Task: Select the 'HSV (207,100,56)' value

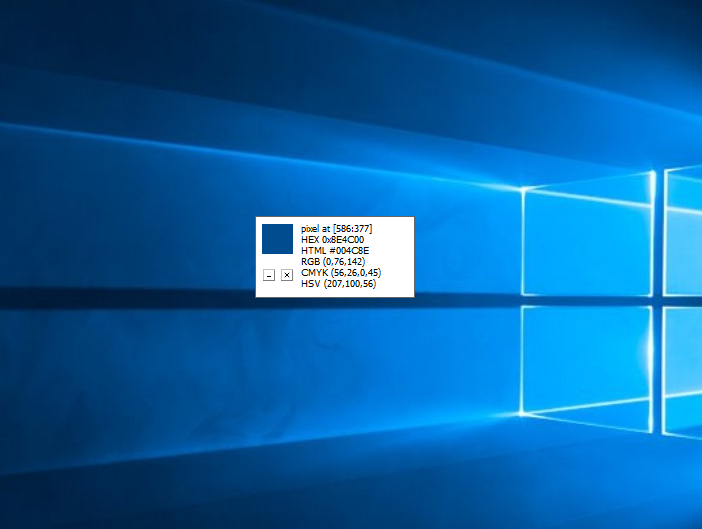Action: [338, 284]
